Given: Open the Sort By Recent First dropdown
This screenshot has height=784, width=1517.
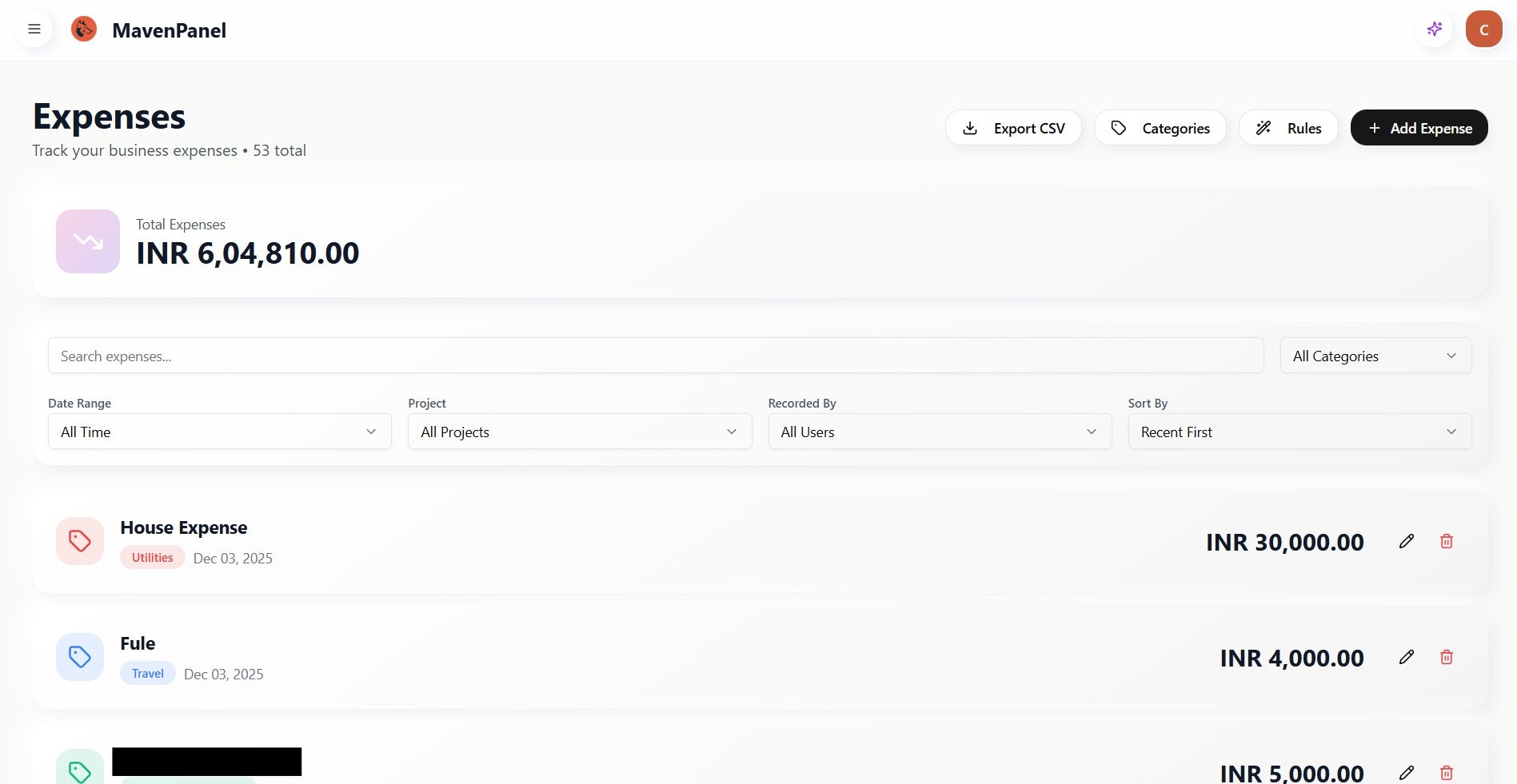Looking at the screenshot, I should tap(1300, 432).
